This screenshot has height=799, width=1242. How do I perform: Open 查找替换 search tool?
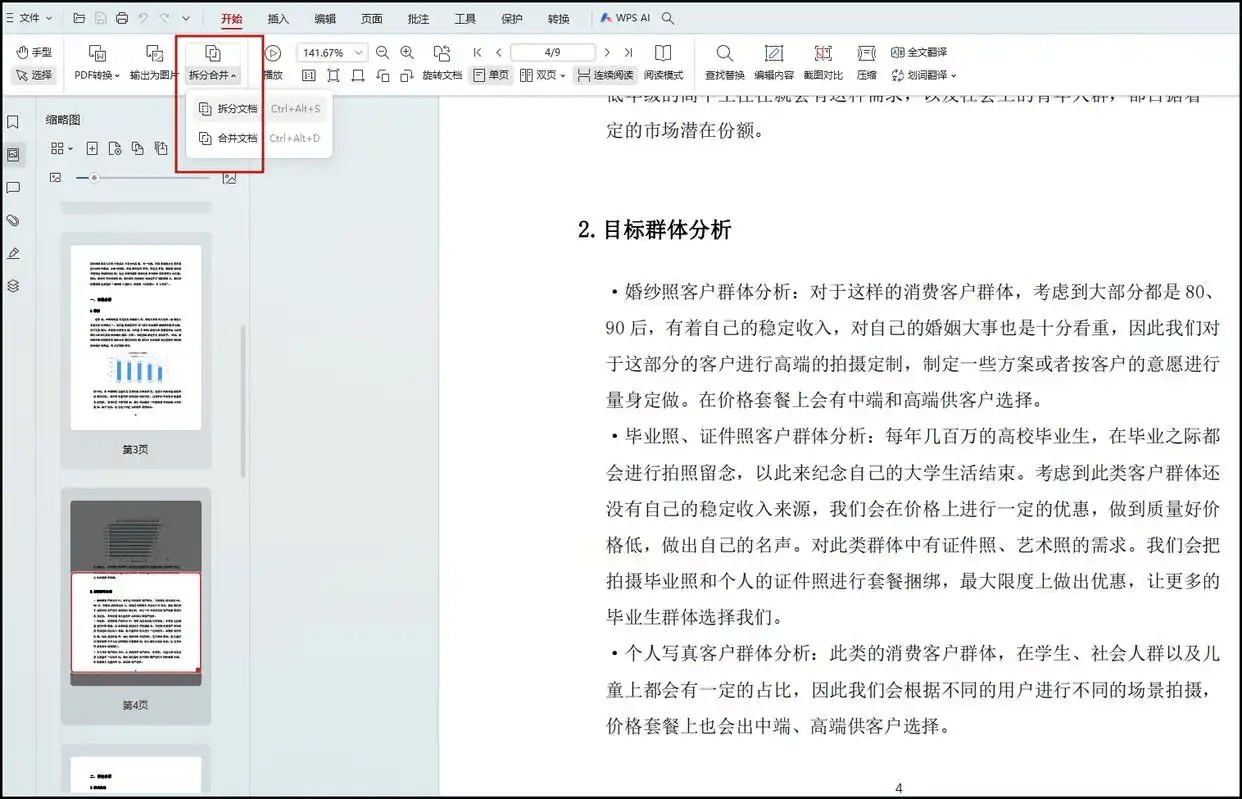pos(724,54)
